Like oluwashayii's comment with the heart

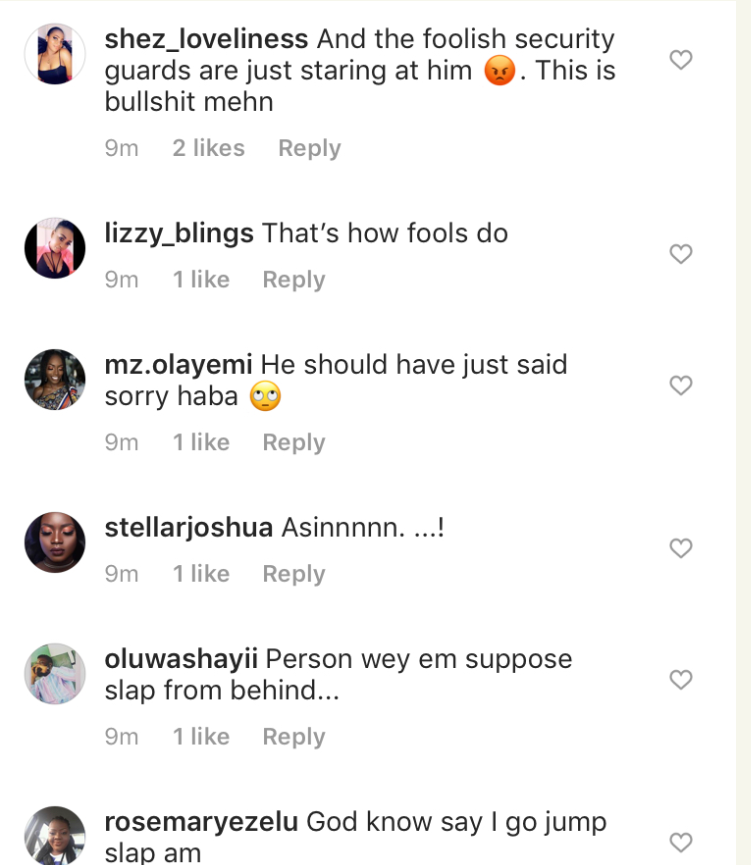tap(680, 680)
